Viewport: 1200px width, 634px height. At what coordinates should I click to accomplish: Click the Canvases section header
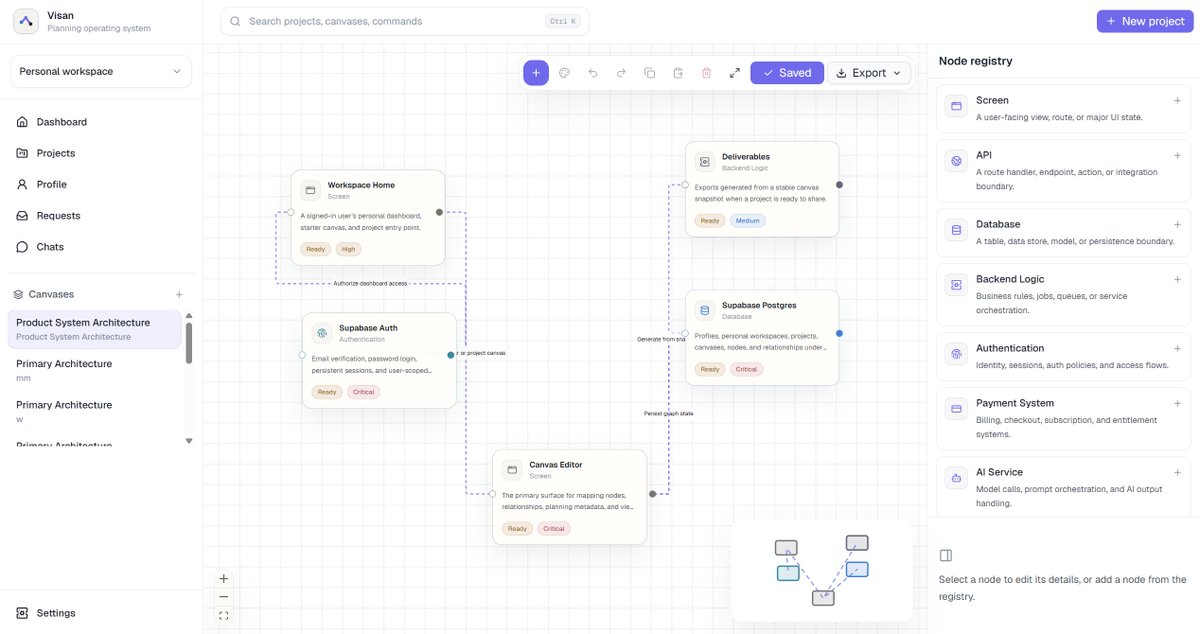[x=51, y=294]
